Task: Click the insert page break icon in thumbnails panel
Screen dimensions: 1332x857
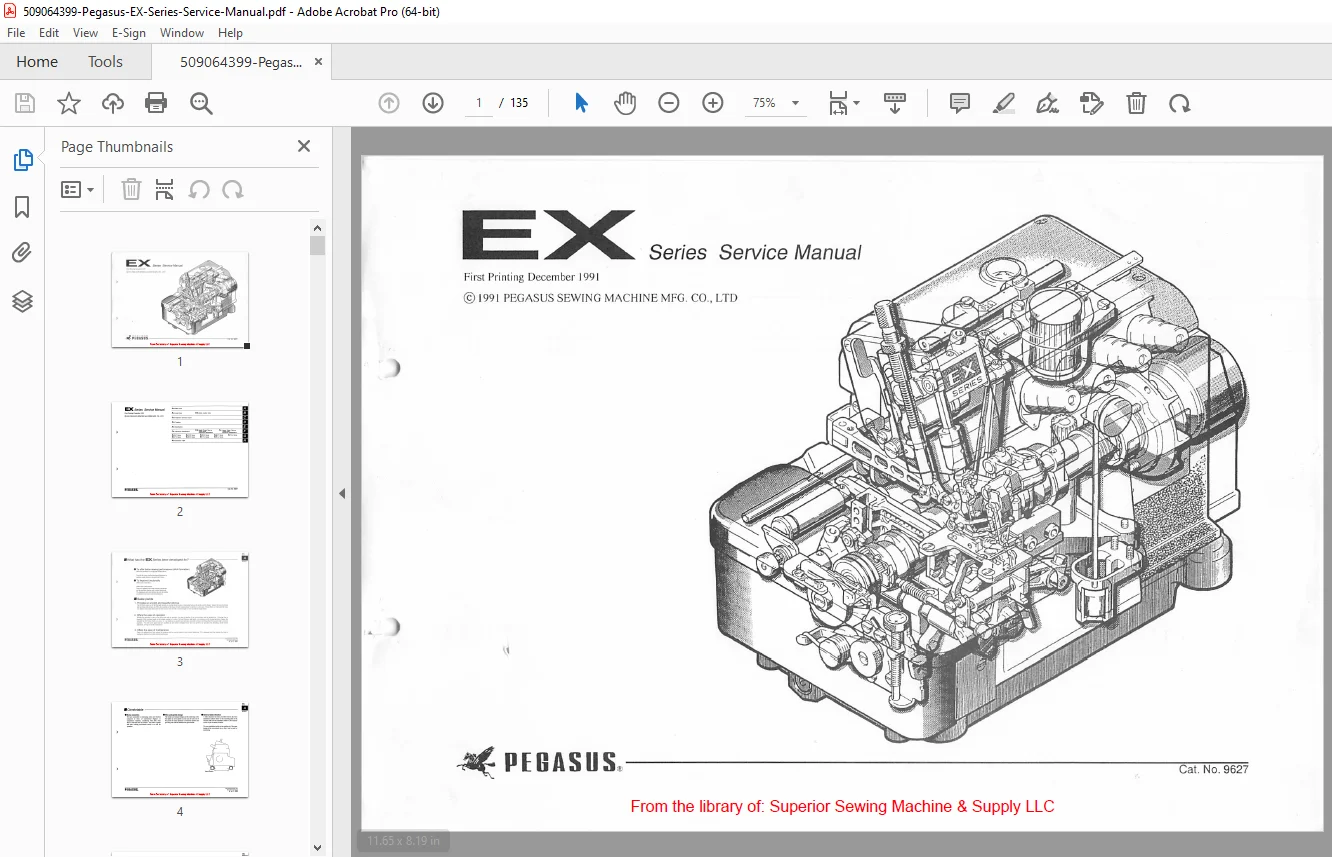Action: [x=165, y=190]
